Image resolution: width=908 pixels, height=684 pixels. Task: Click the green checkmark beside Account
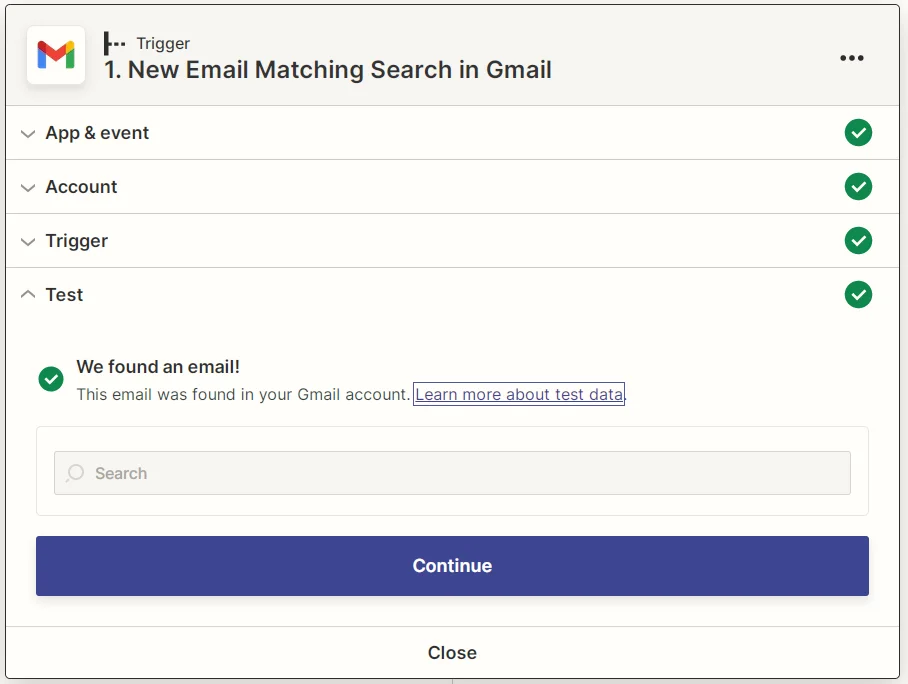(x=858, y=186)
